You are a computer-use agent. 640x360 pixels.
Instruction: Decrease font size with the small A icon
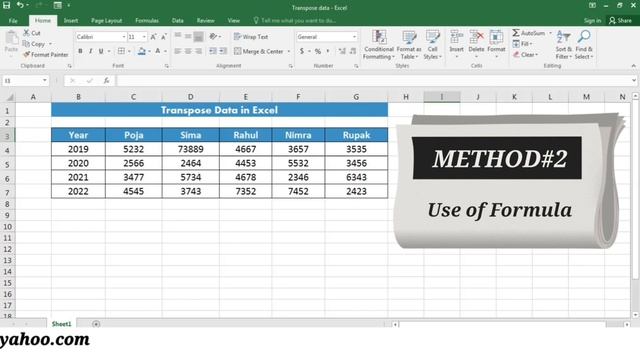click(x=164, y=37)
